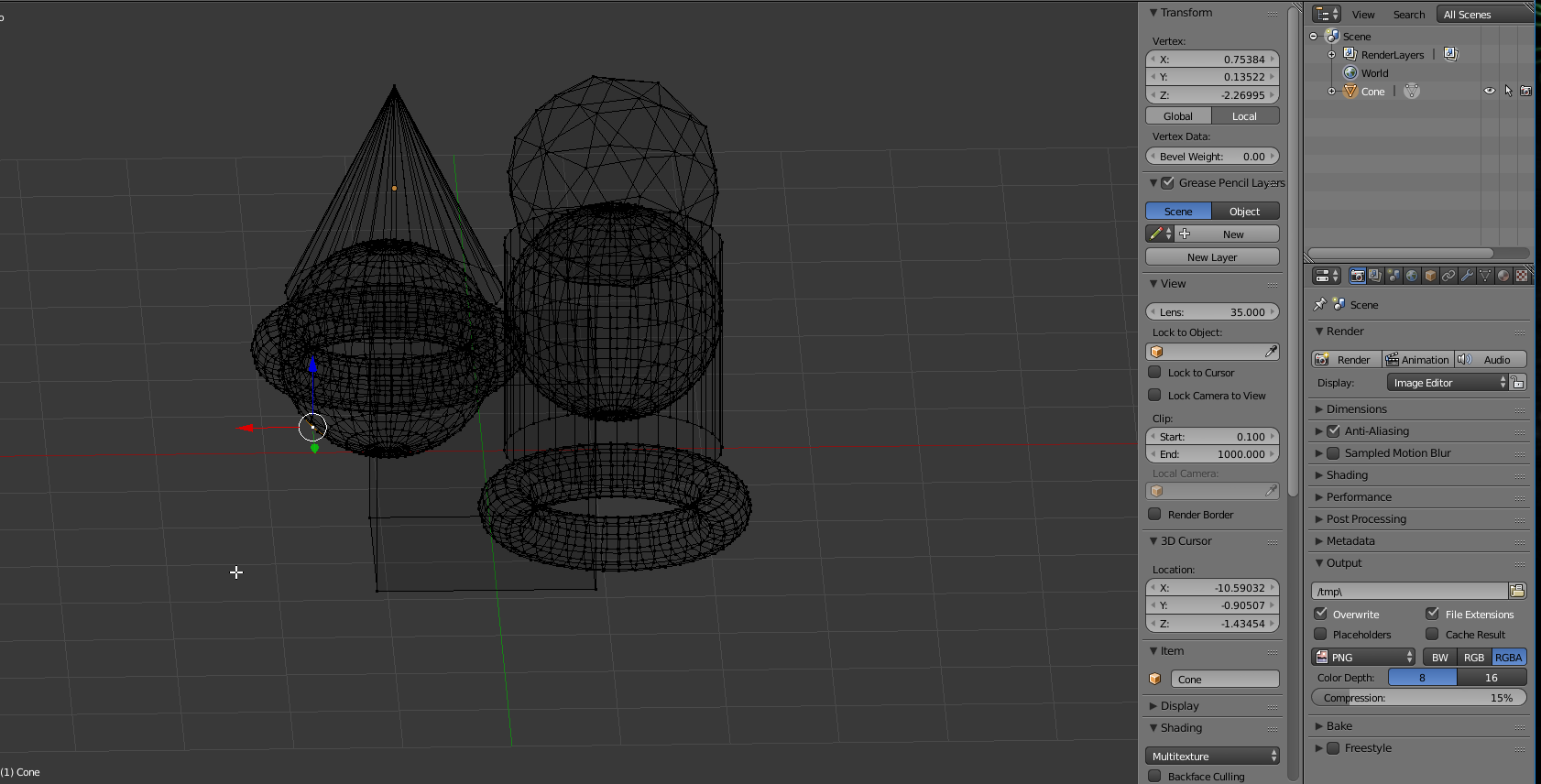Open the Mesh Data properties tab
The image size is (1541, 784).
[x=1485, y=276]
